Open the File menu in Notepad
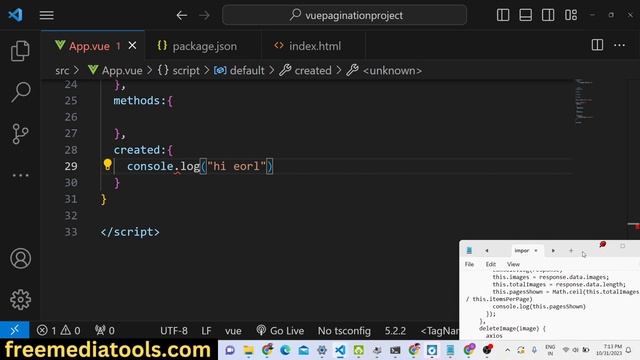Image resolution: width=640 pixels, height=360 pixels. (469, 264)
